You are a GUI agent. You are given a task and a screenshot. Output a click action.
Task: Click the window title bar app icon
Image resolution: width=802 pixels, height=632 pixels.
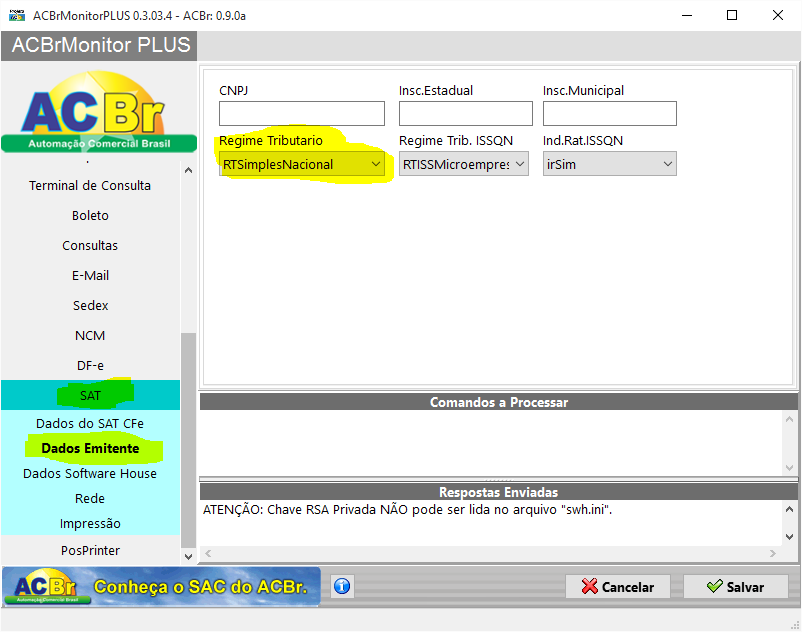[x=17, y=16]
